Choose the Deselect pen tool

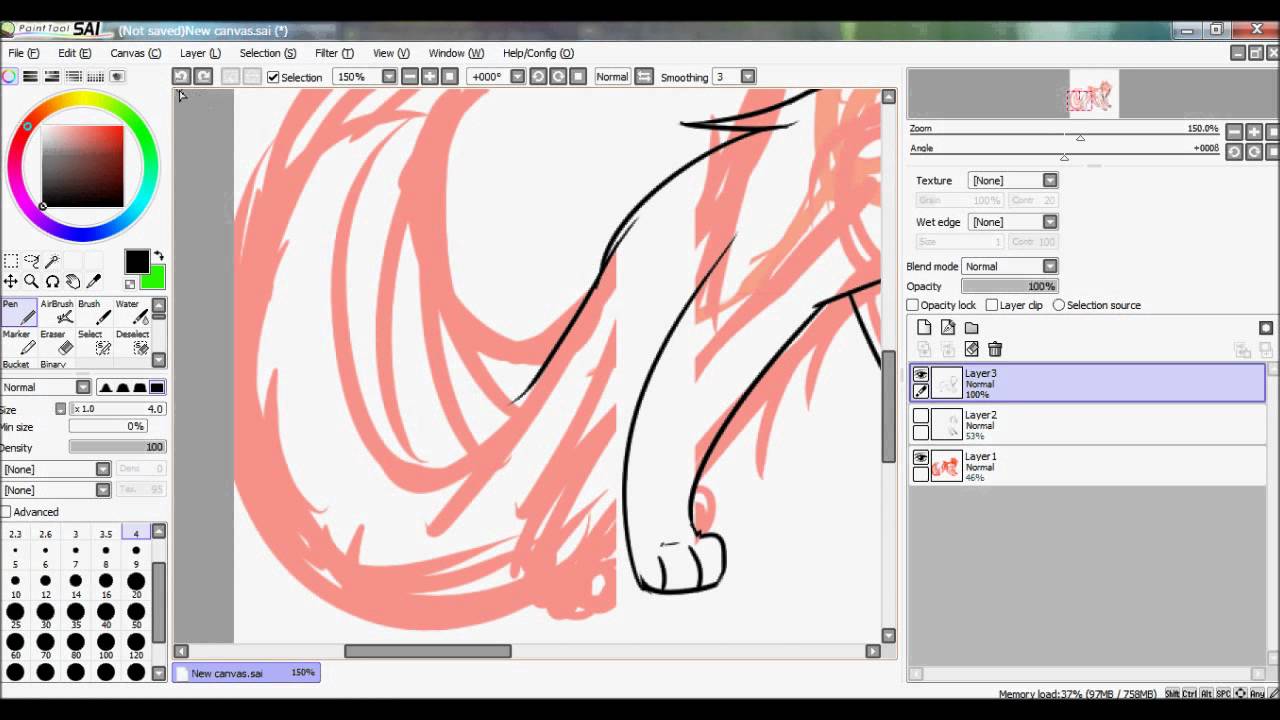point(131,342)
